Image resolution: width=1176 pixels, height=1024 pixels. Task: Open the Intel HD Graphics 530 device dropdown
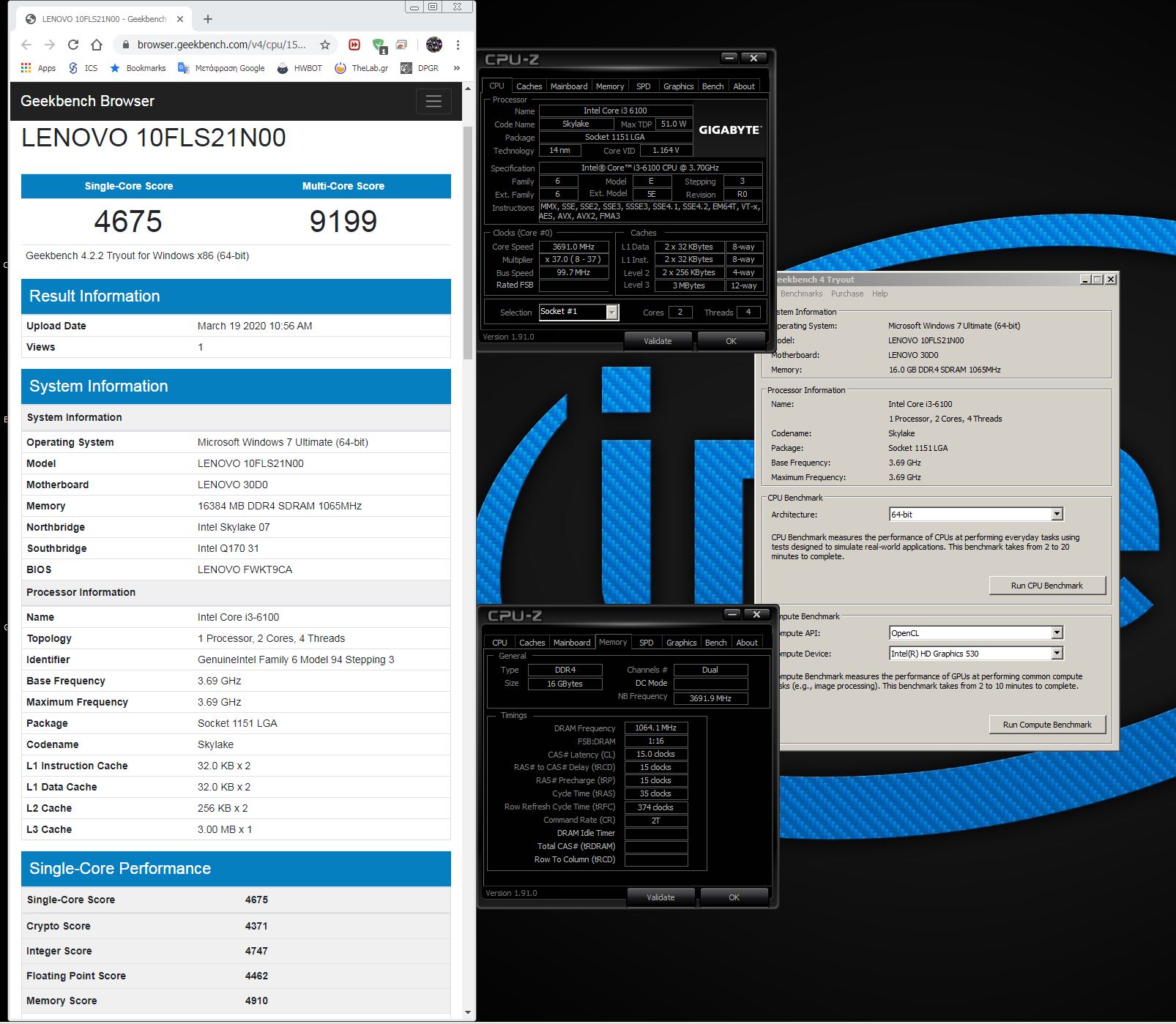coord(1057,654)
